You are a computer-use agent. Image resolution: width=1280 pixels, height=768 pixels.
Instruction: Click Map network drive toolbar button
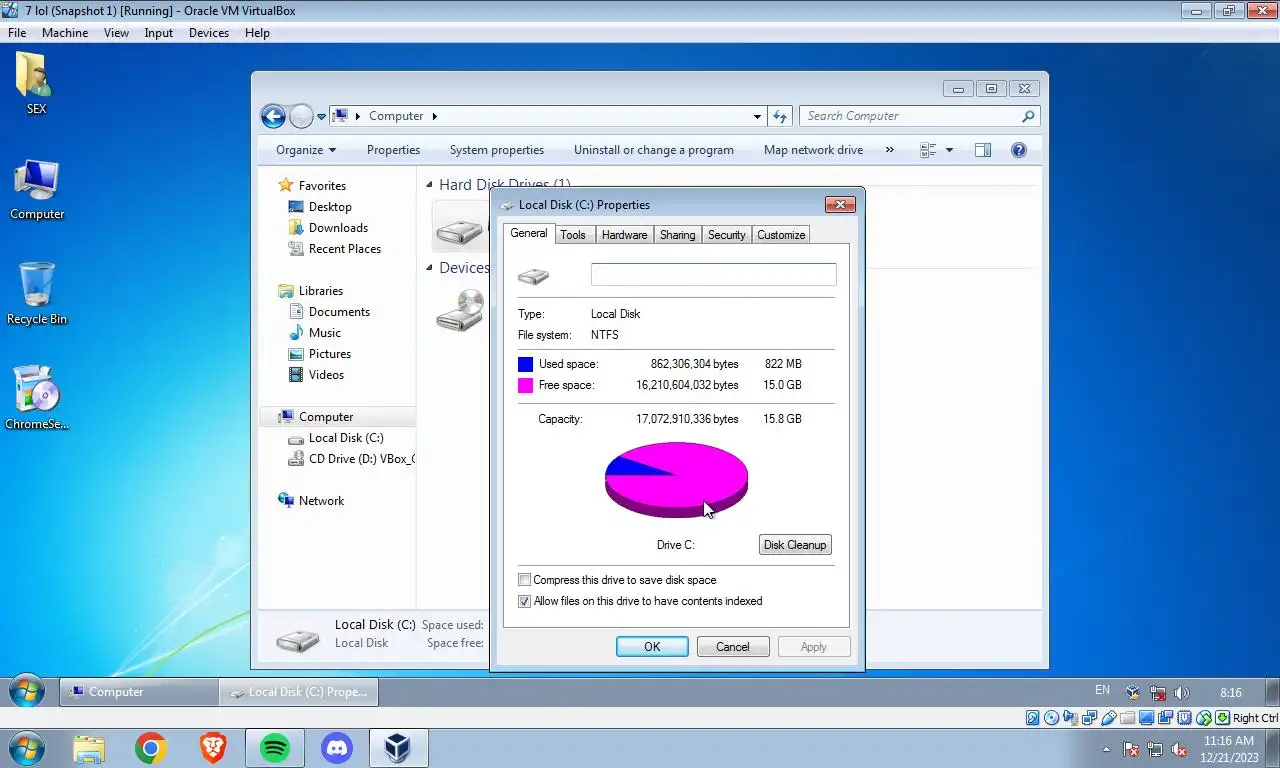[813, 150]
